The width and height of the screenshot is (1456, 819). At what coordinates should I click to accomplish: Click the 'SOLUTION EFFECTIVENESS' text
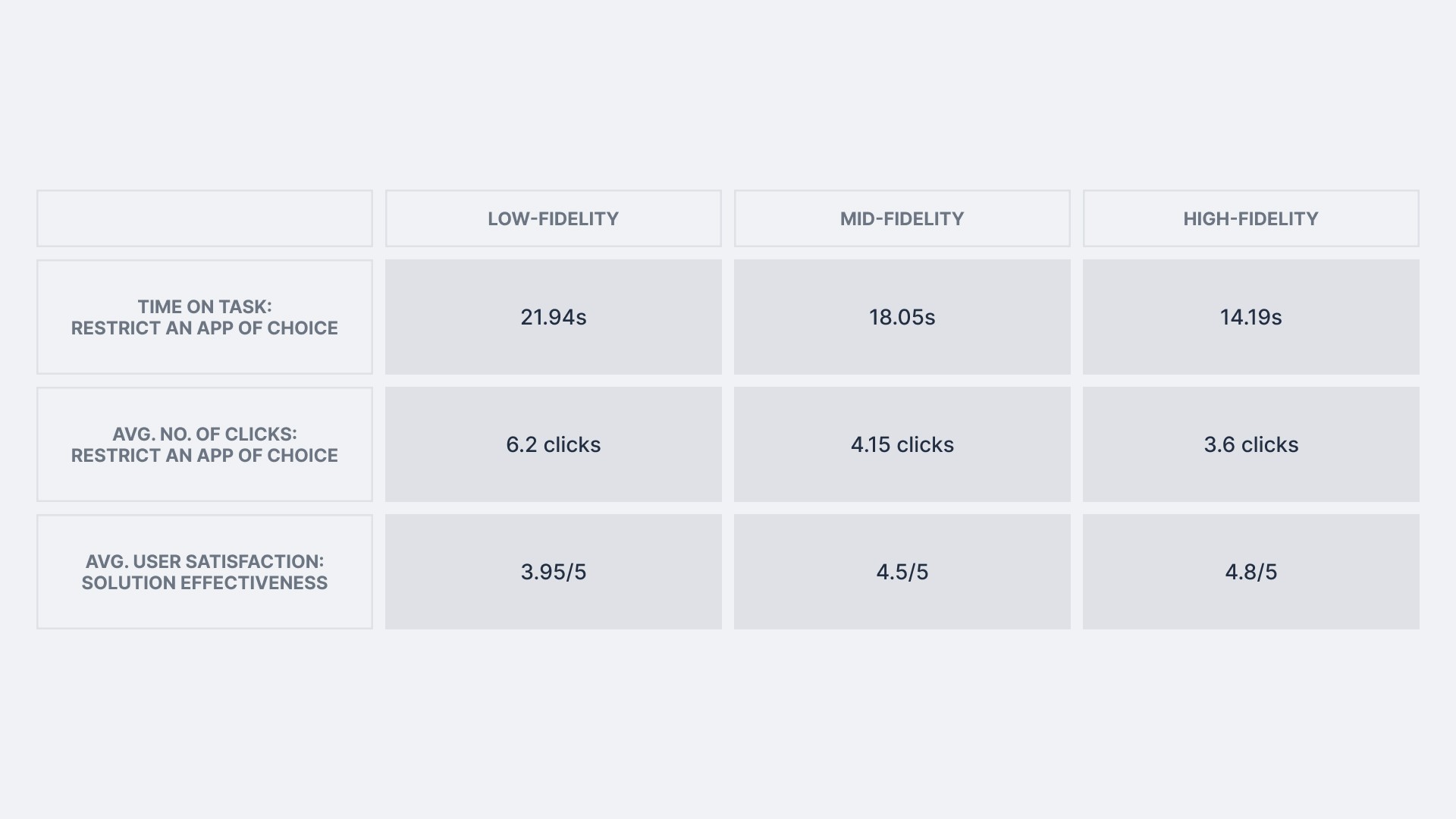(x=205, y=583)
